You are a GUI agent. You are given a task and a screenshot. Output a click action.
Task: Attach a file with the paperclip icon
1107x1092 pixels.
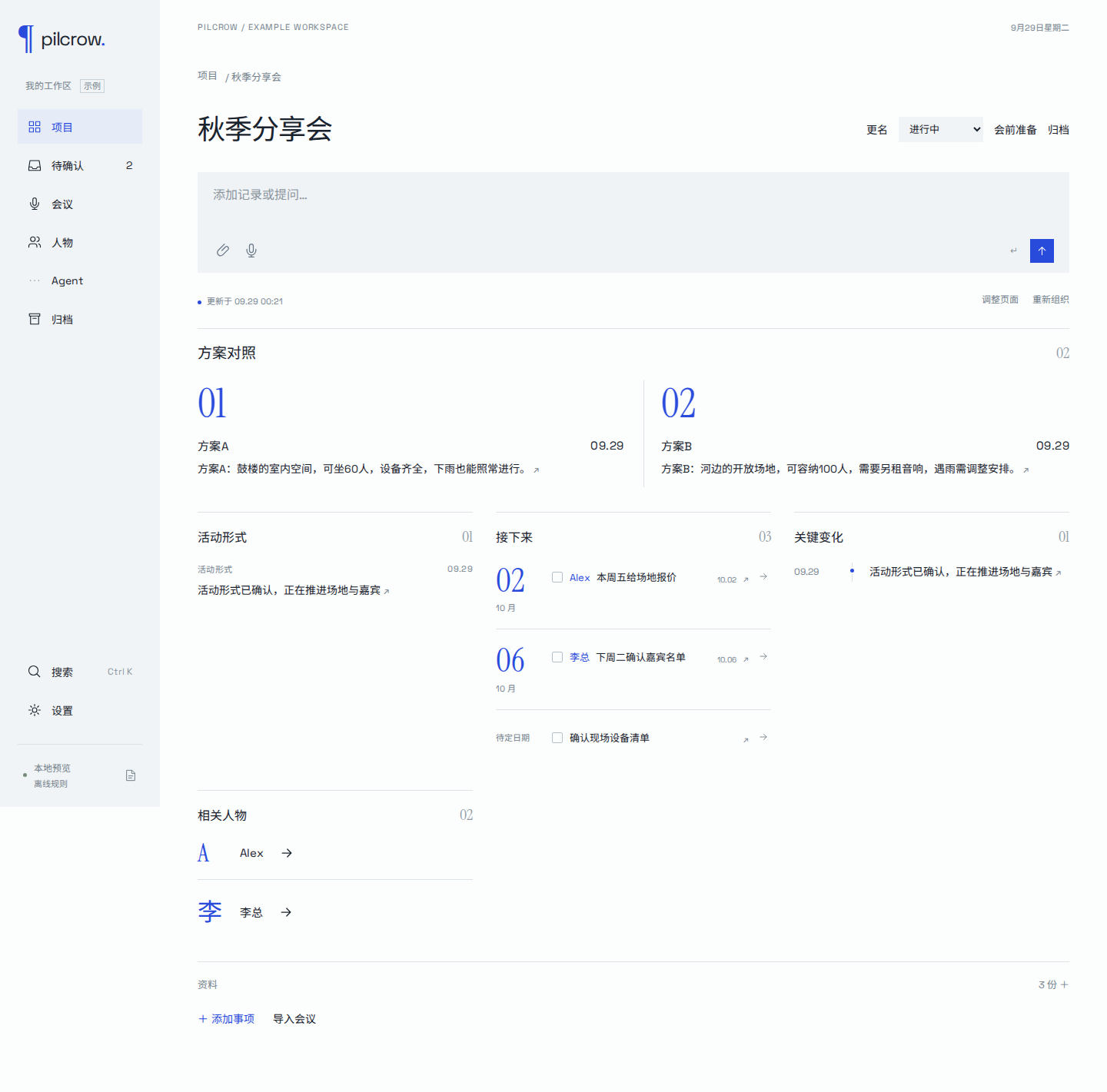223,251
